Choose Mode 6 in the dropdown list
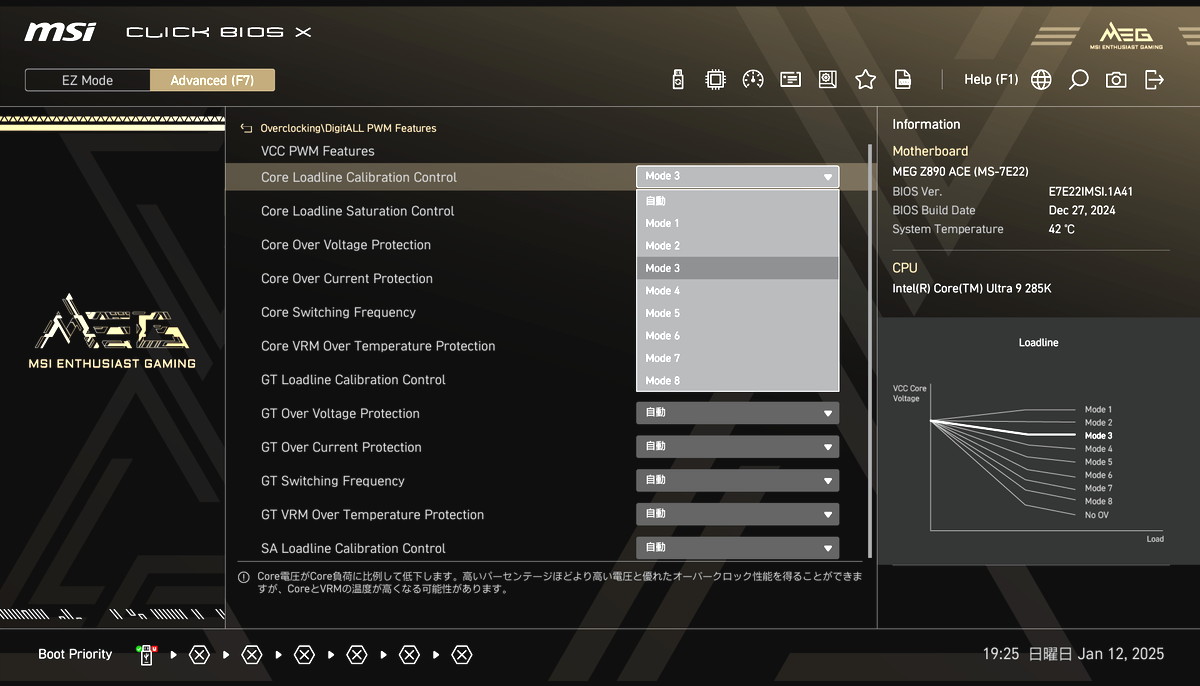 [738, 336]
